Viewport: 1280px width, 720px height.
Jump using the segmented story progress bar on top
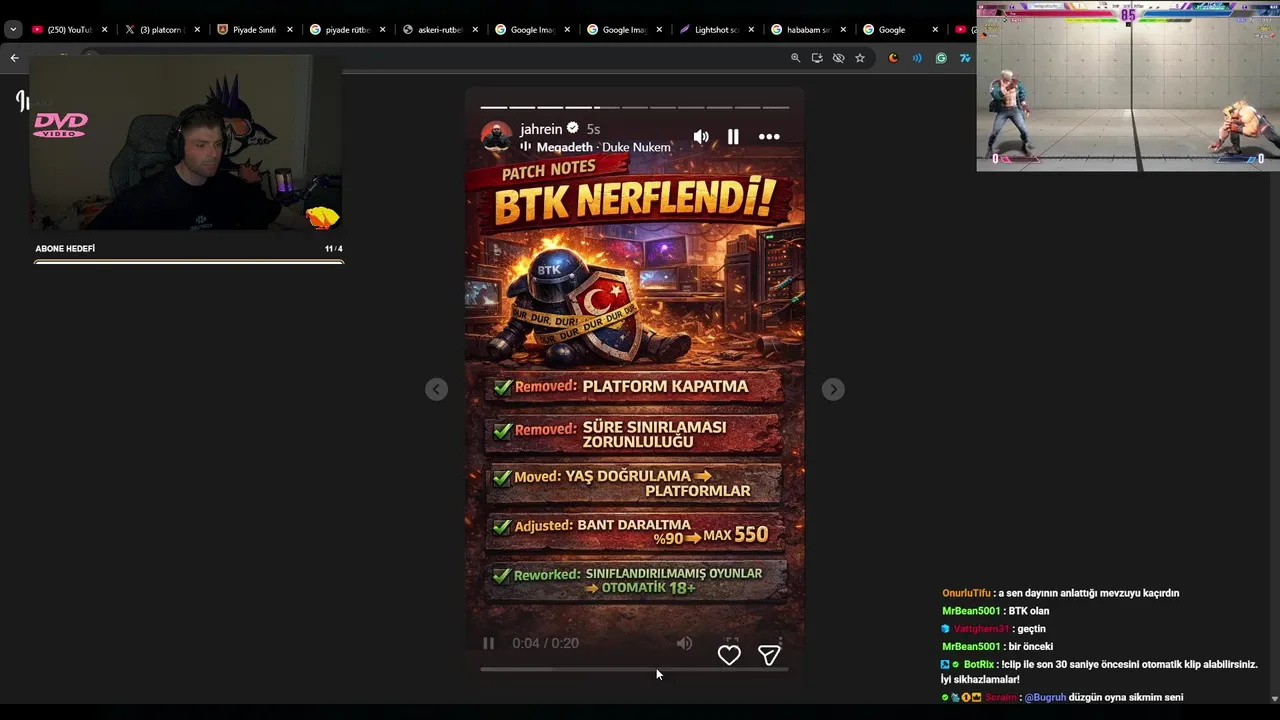click(634, 107)
